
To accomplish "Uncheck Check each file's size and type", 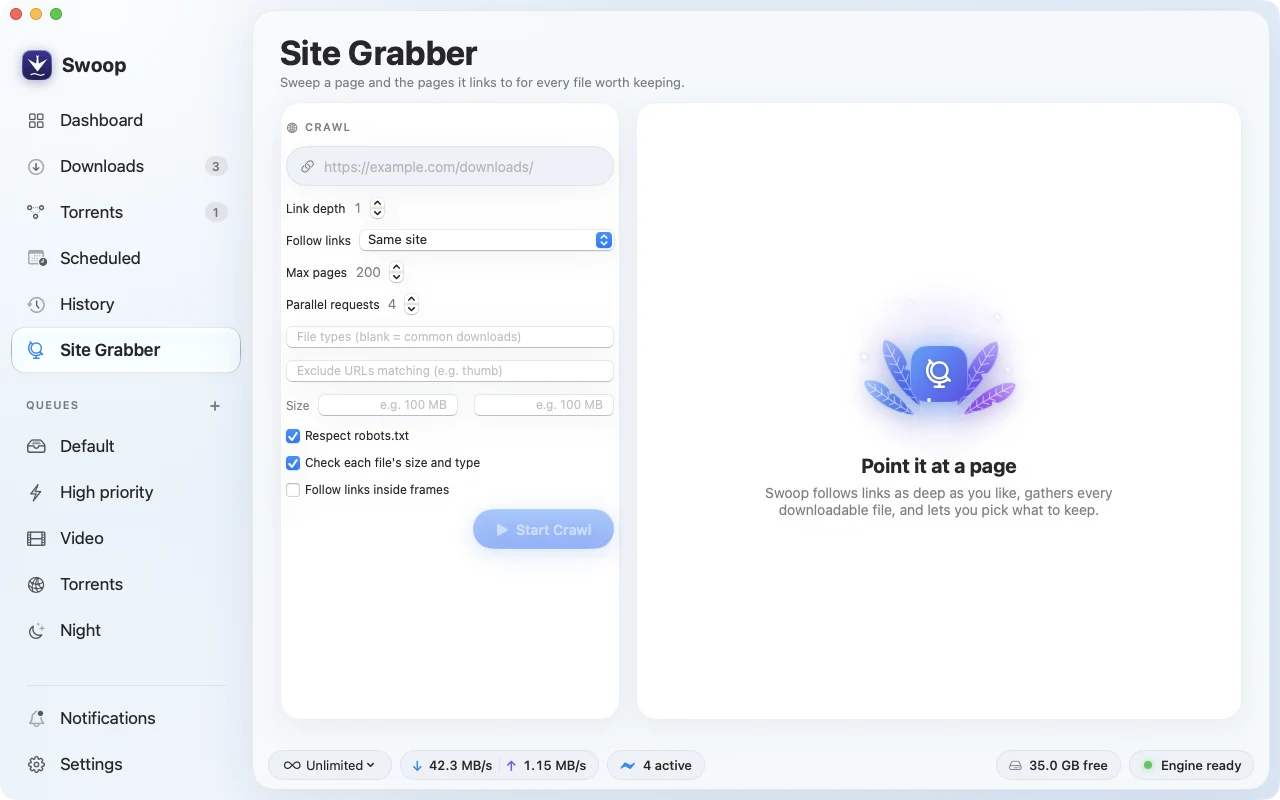I will point(293,463).
